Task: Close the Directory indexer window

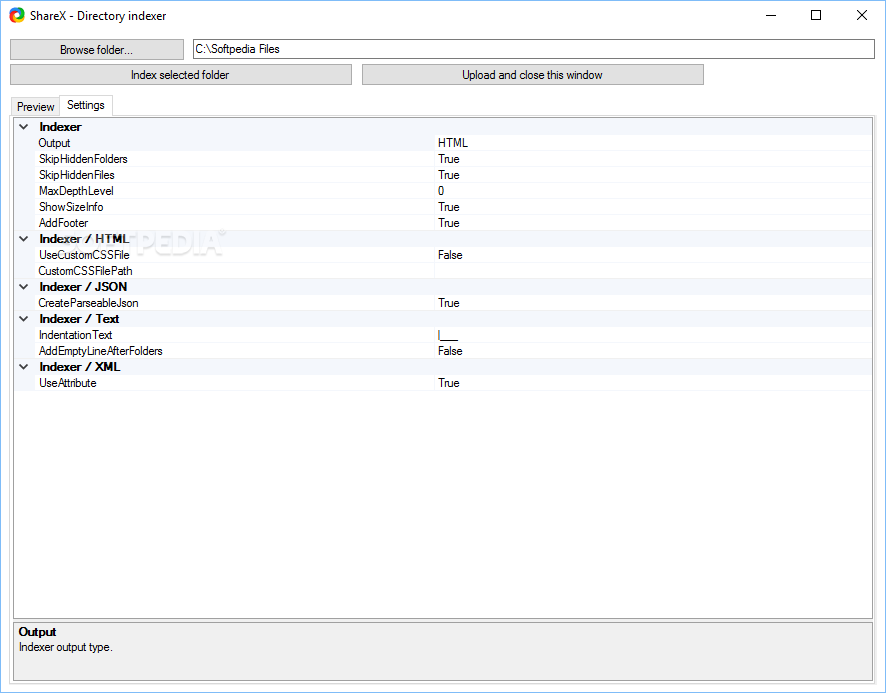Action: [x=862, y=15]
